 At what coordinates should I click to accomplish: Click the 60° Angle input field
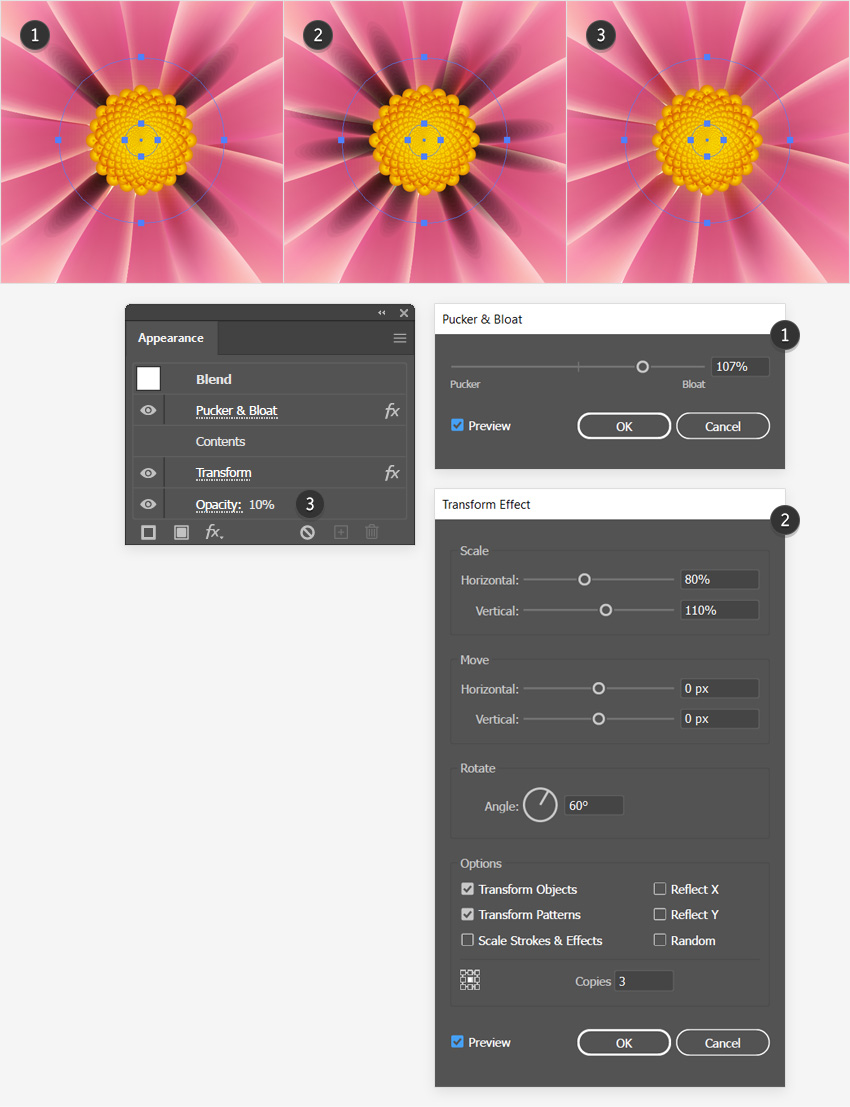(x=594, y=806)
